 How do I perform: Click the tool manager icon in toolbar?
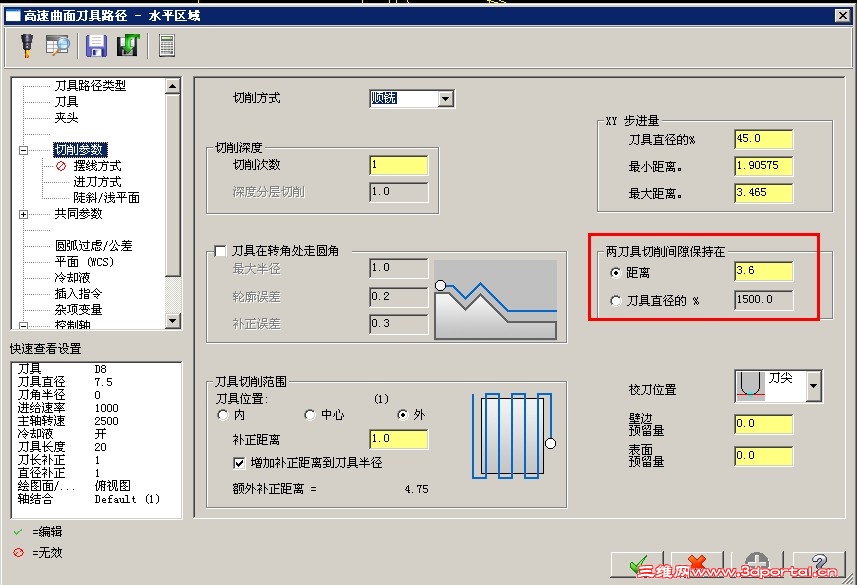coord(26,45)
